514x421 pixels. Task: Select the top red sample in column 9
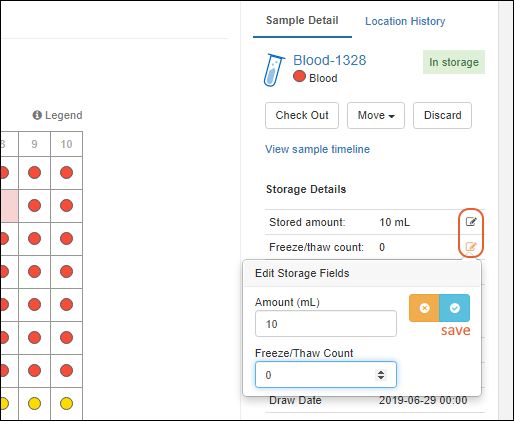tap(34, 173)
